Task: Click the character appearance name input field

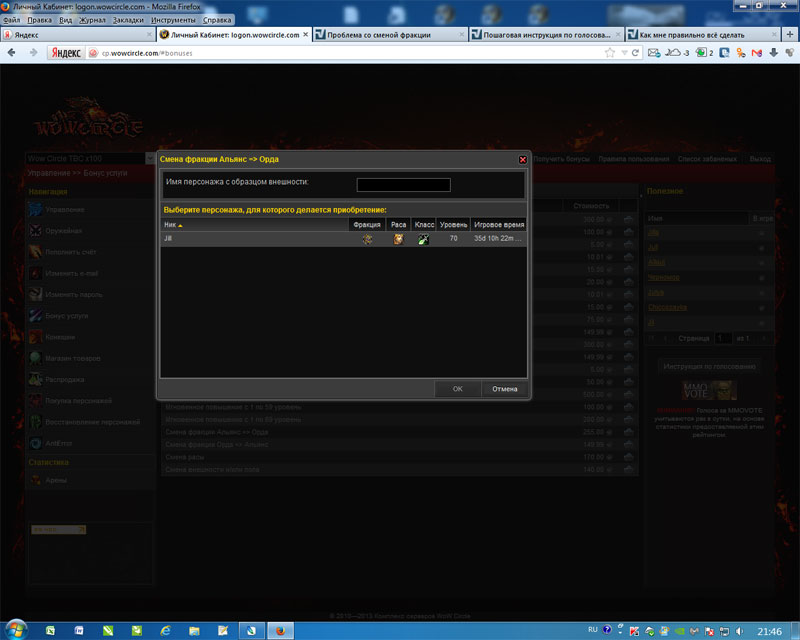Action: tap(403, 185)
